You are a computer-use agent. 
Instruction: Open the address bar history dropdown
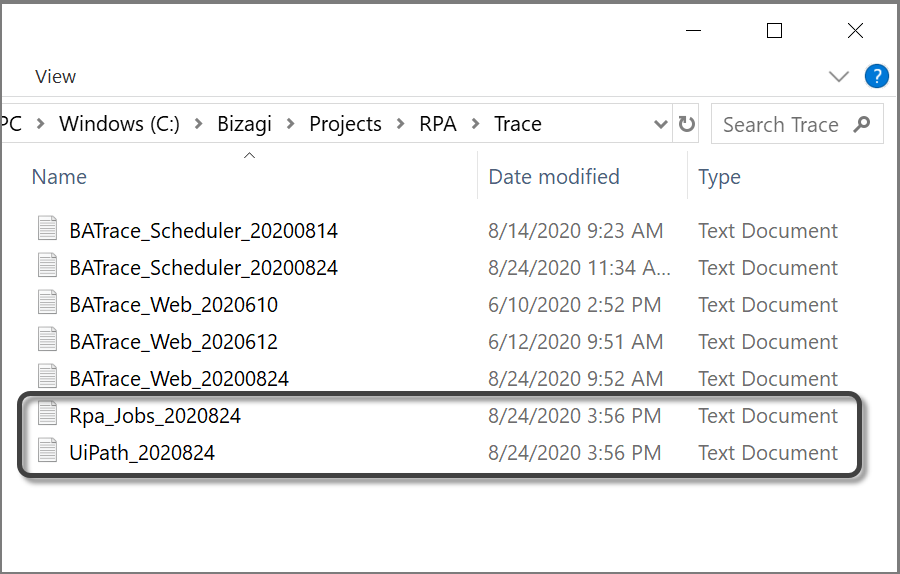pyautogui.click(x=661, y=124)
